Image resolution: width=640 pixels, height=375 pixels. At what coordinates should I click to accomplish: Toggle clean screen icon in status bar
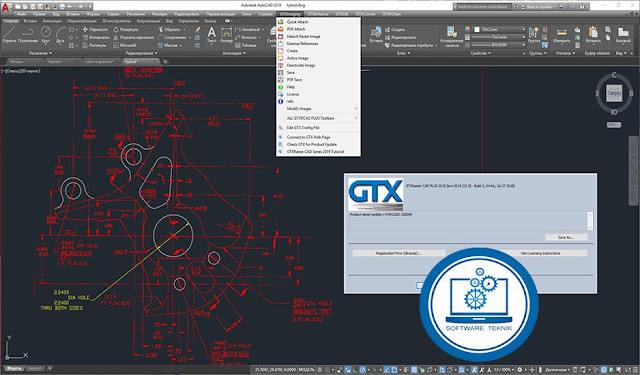(x=628, y=370)
